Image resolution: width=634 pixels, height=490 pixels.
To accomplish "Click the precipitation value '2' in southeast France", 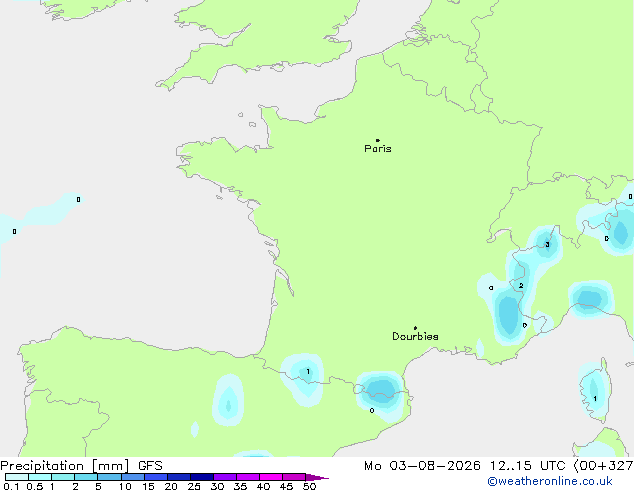I will point(521,286).
